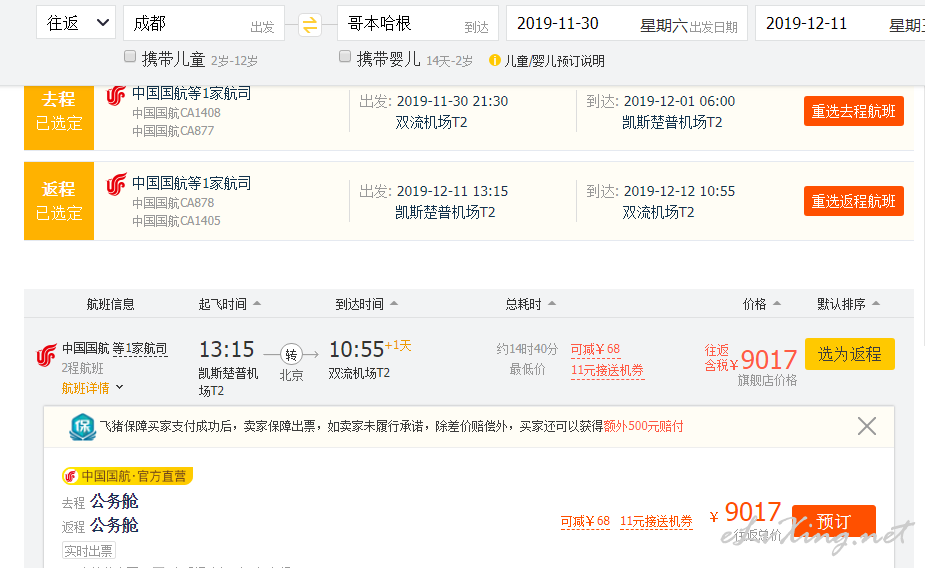The width and height of the screenshot is (925, 568).
Task: Edit the arrival city field 哥本哈根
Action: pyautogui.click(x=418, y=23)
